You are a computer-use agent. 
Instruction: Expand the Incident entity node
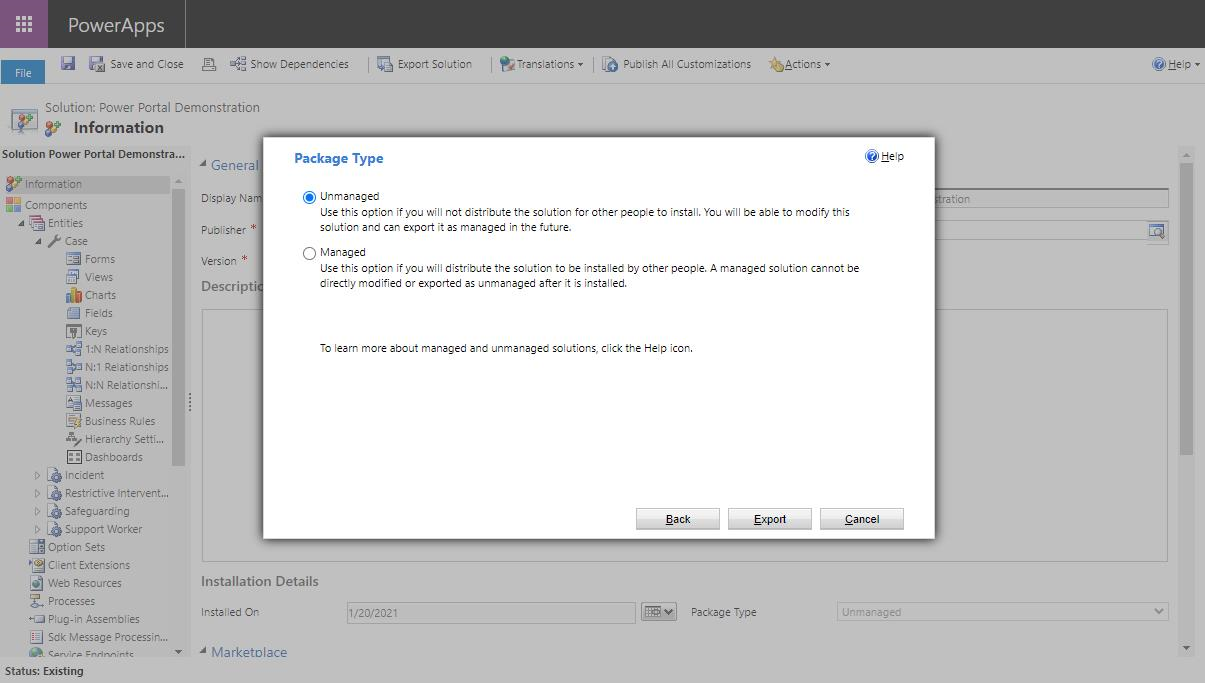[x=38, y=475]
